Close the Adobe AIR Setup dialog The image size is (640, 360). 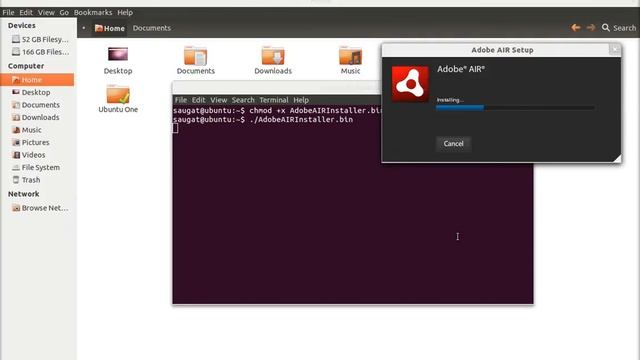[615, 50]
